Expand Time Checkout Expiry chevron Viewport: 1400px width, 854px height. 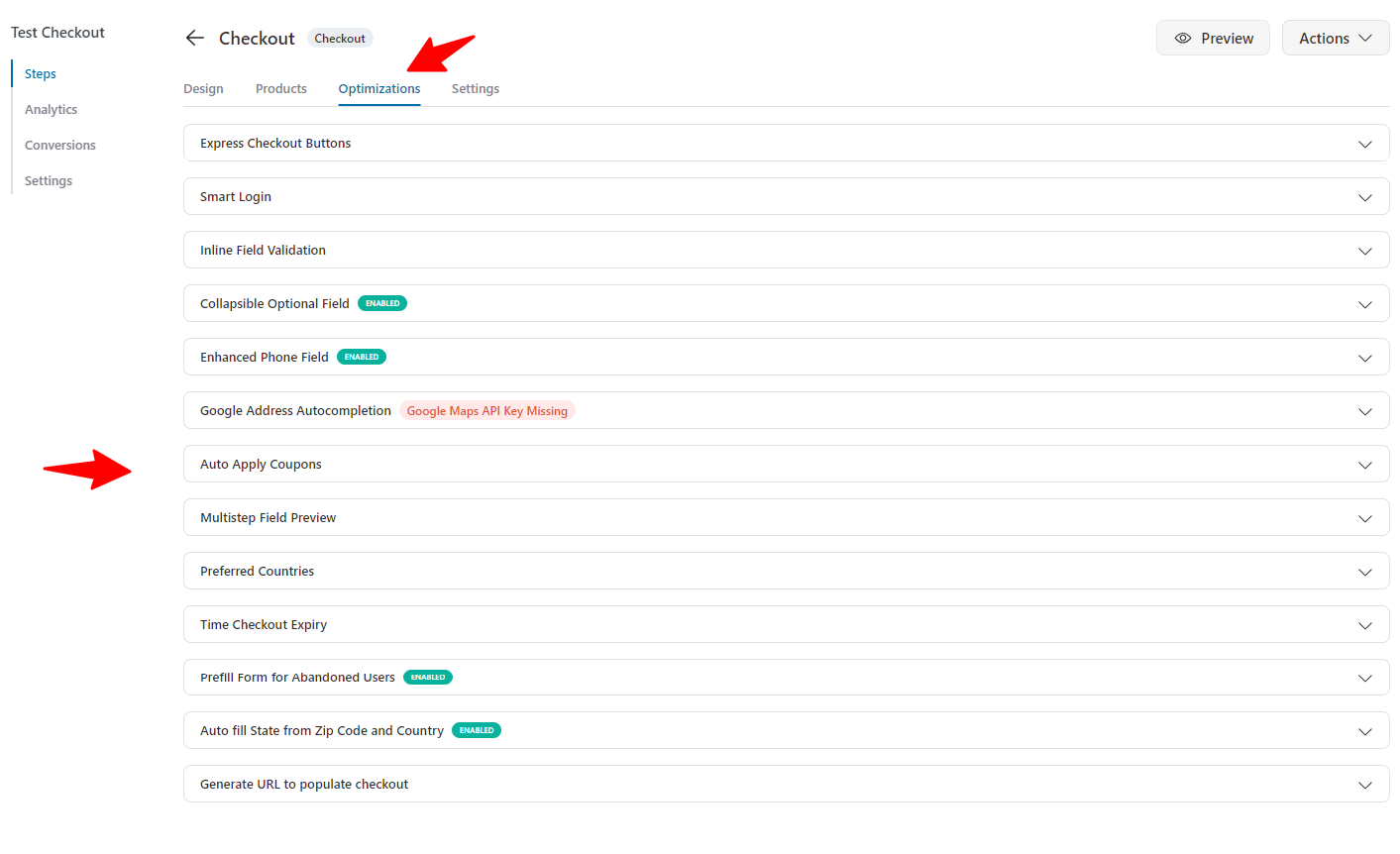tap(1365, 625)
